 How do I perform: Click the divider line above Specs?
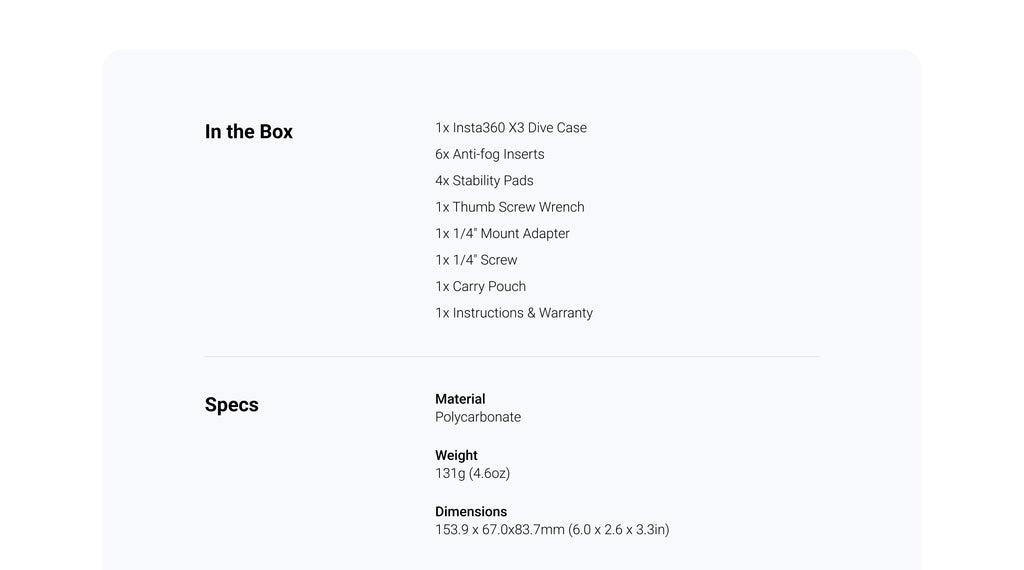[511, 356]
